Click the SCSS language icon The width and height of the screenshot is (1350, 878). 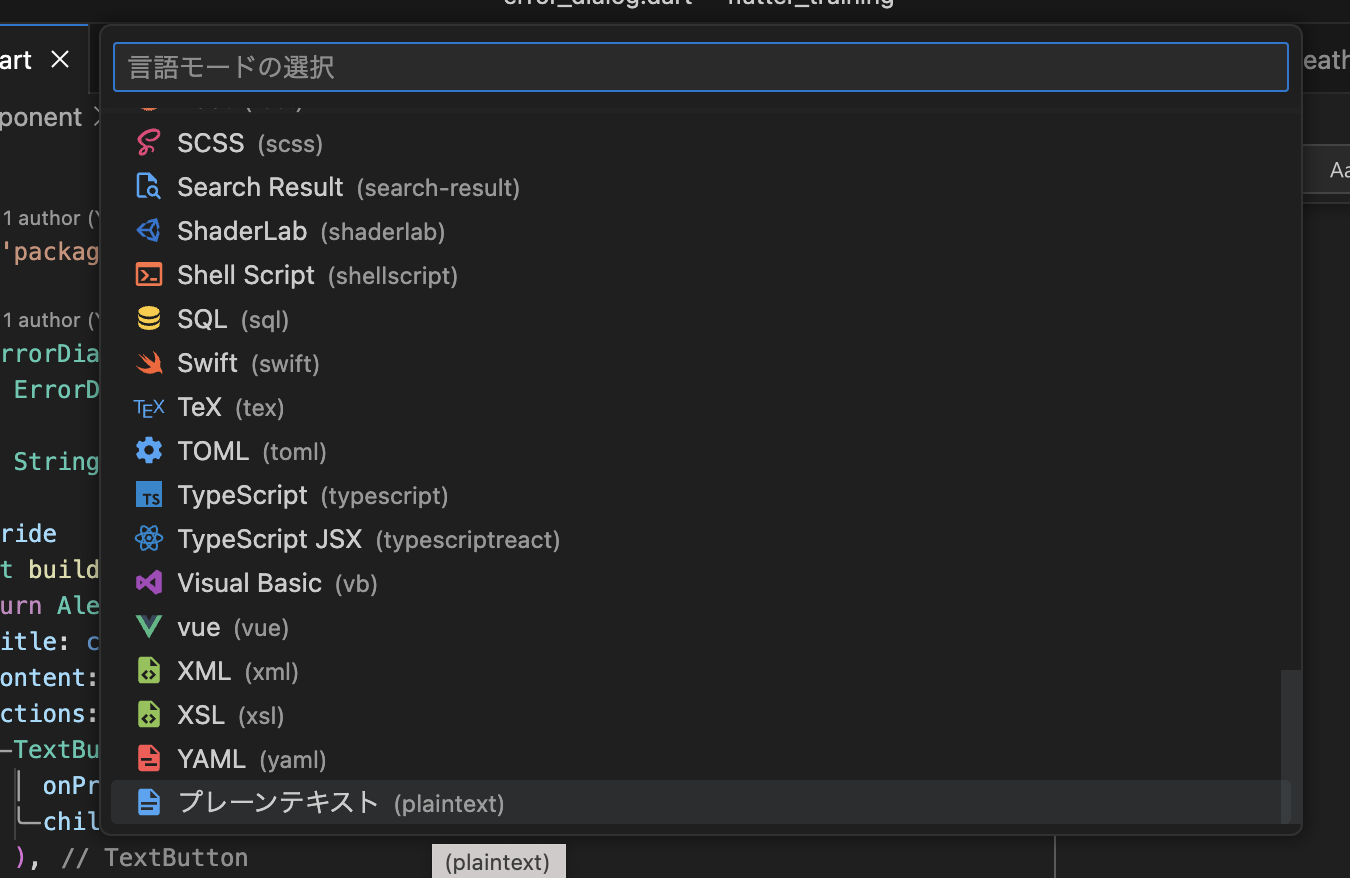tap(149, 143)
